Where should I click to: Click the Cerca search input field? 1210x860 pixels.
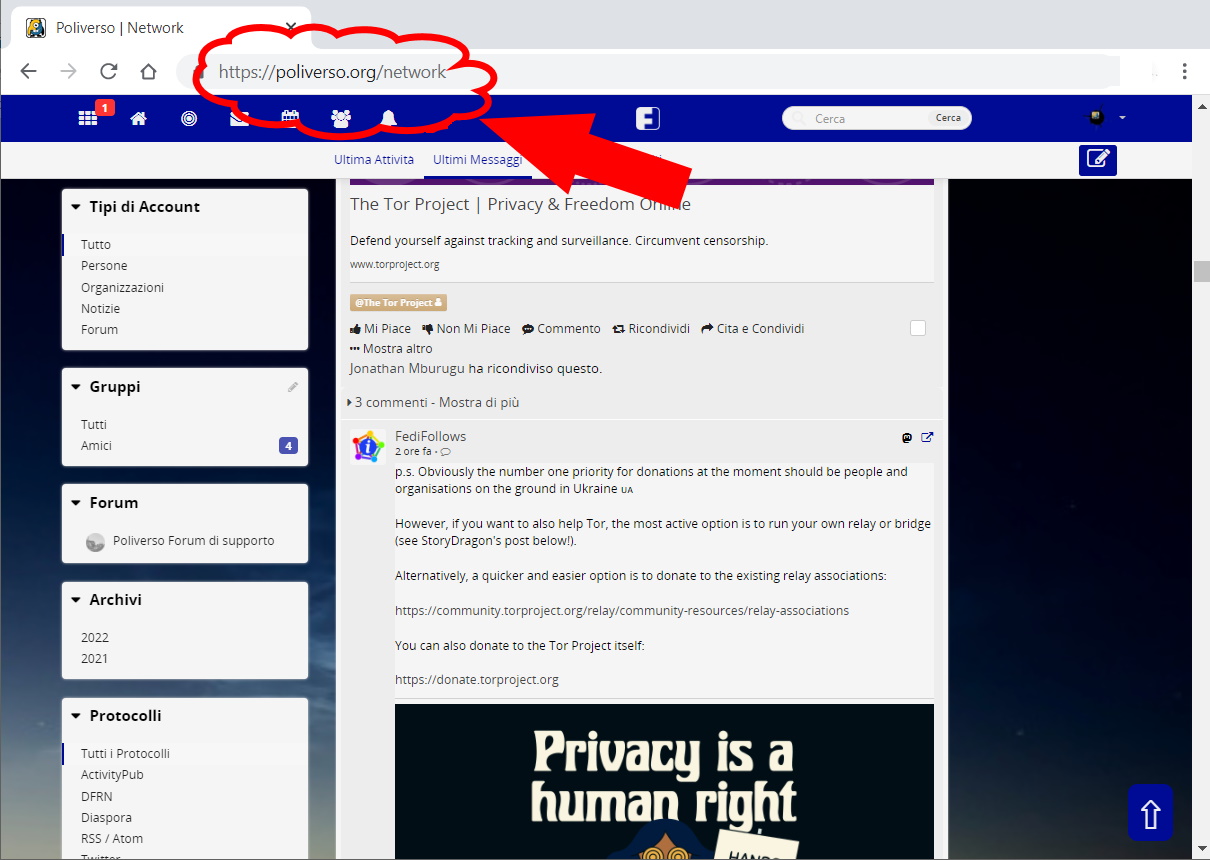tap(868, 118)
